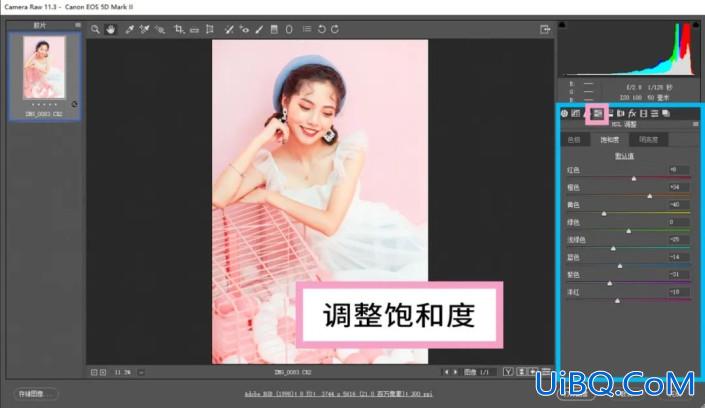
Task: Select the Red Eye Removal tool
Action: (244, 30)
